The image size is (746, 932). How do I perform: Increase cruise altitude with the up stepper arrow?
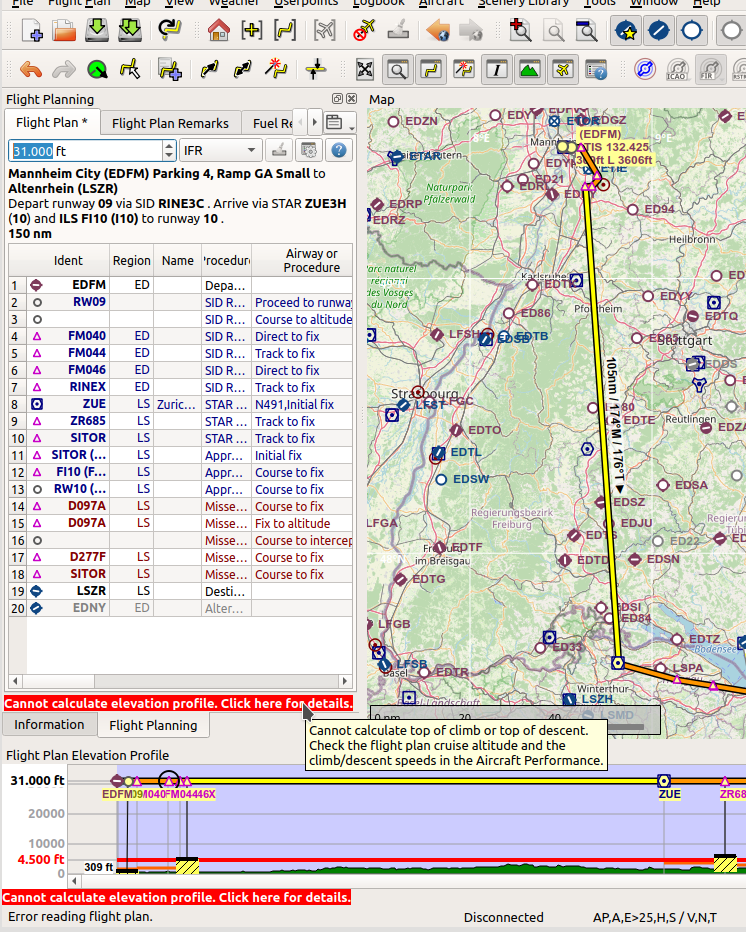169,145
